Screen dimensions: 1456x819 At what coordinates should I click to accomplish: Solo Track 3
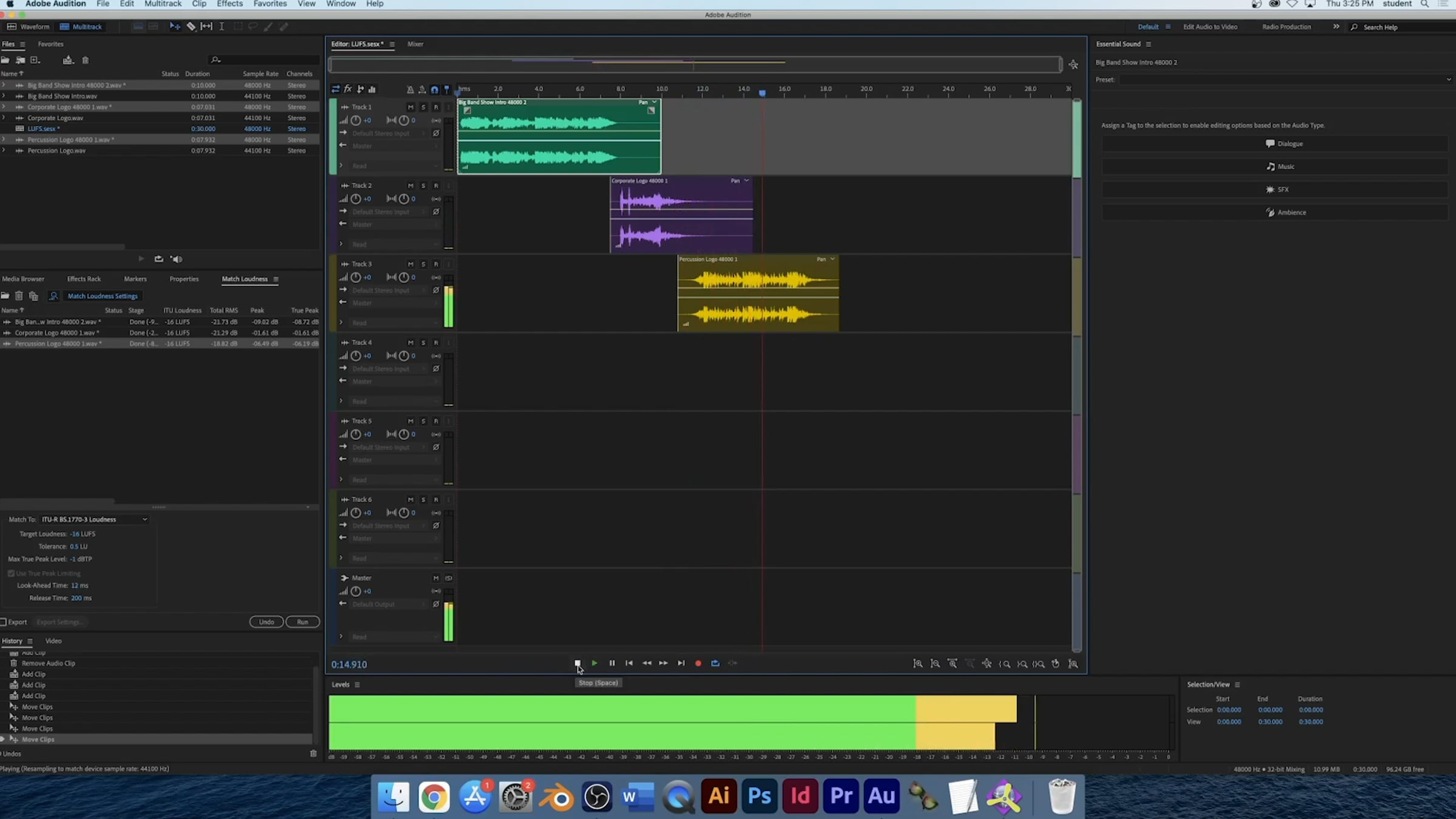423,265
